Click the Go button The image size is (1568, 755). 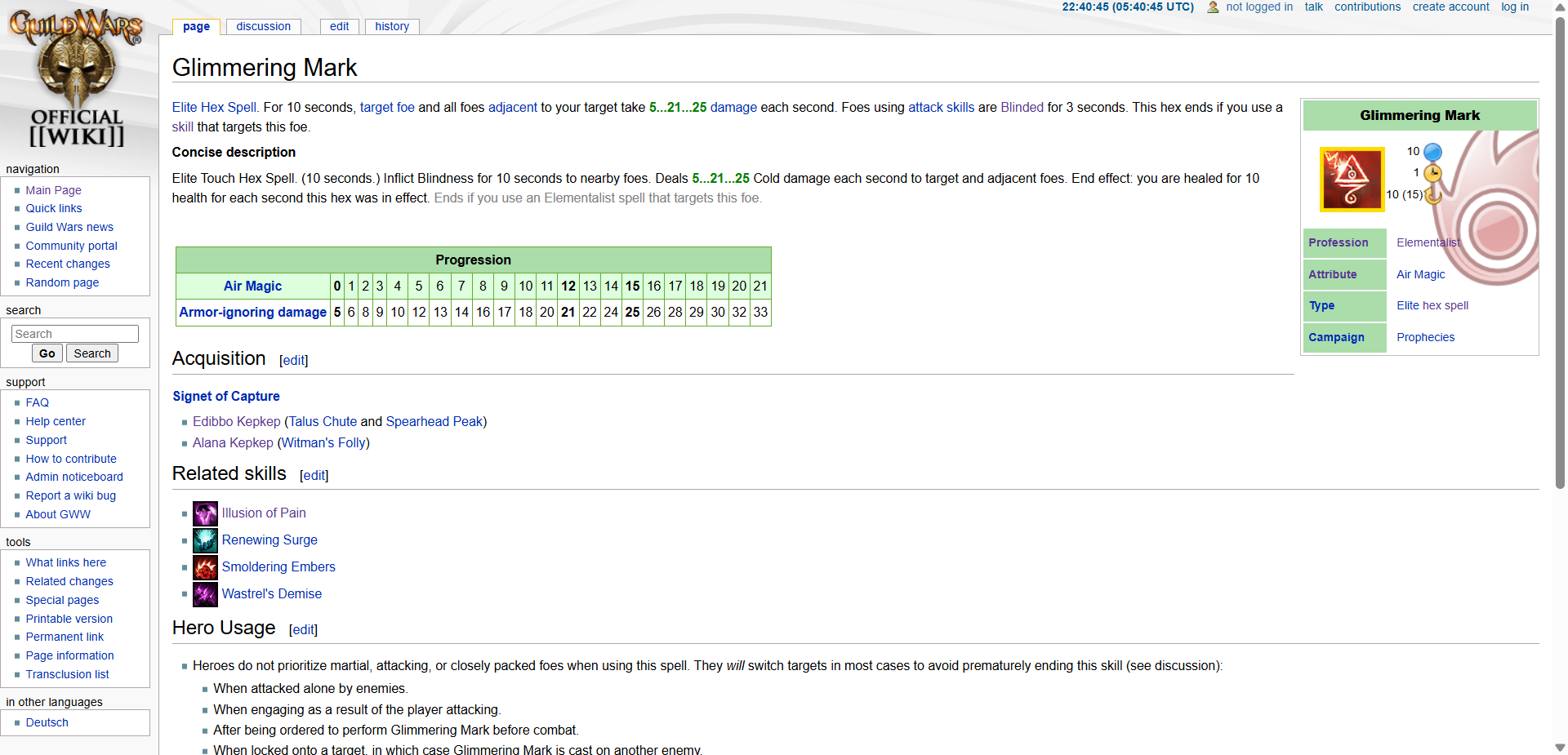(47, 353)
